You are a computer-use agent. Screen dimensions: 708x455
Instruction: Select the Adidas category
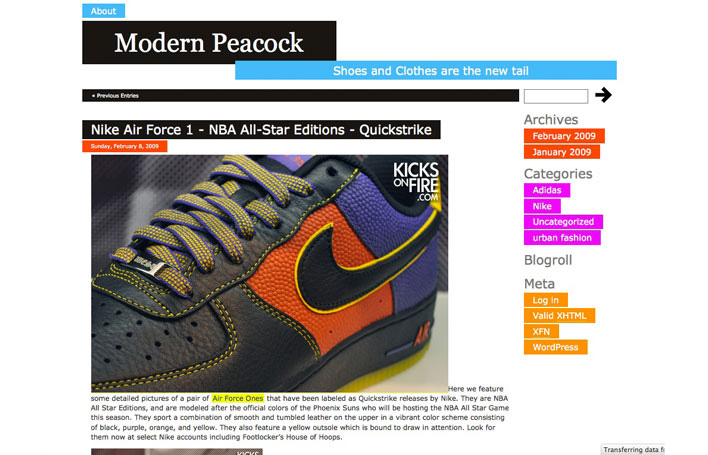pyautogui.click(x=547, y=190)
